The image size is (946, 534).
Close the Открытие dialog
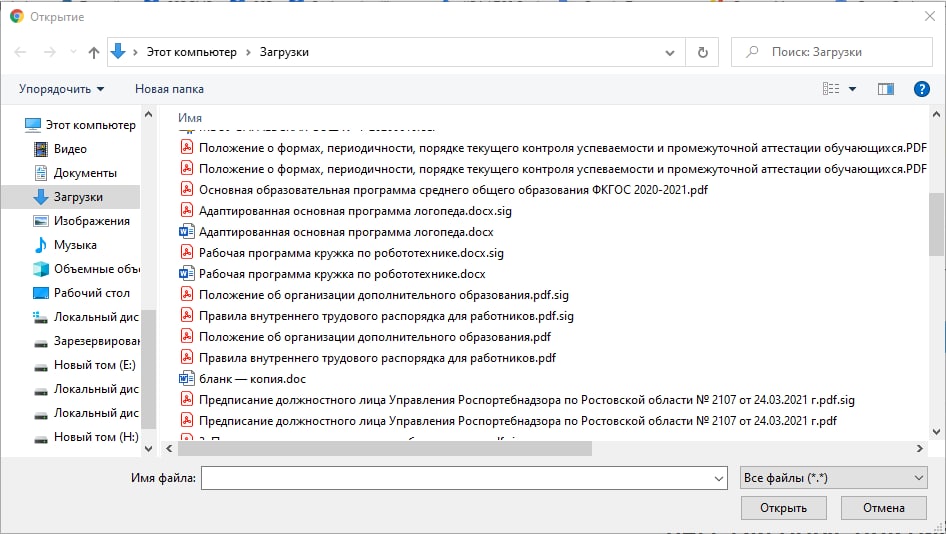tap(930, 16)
